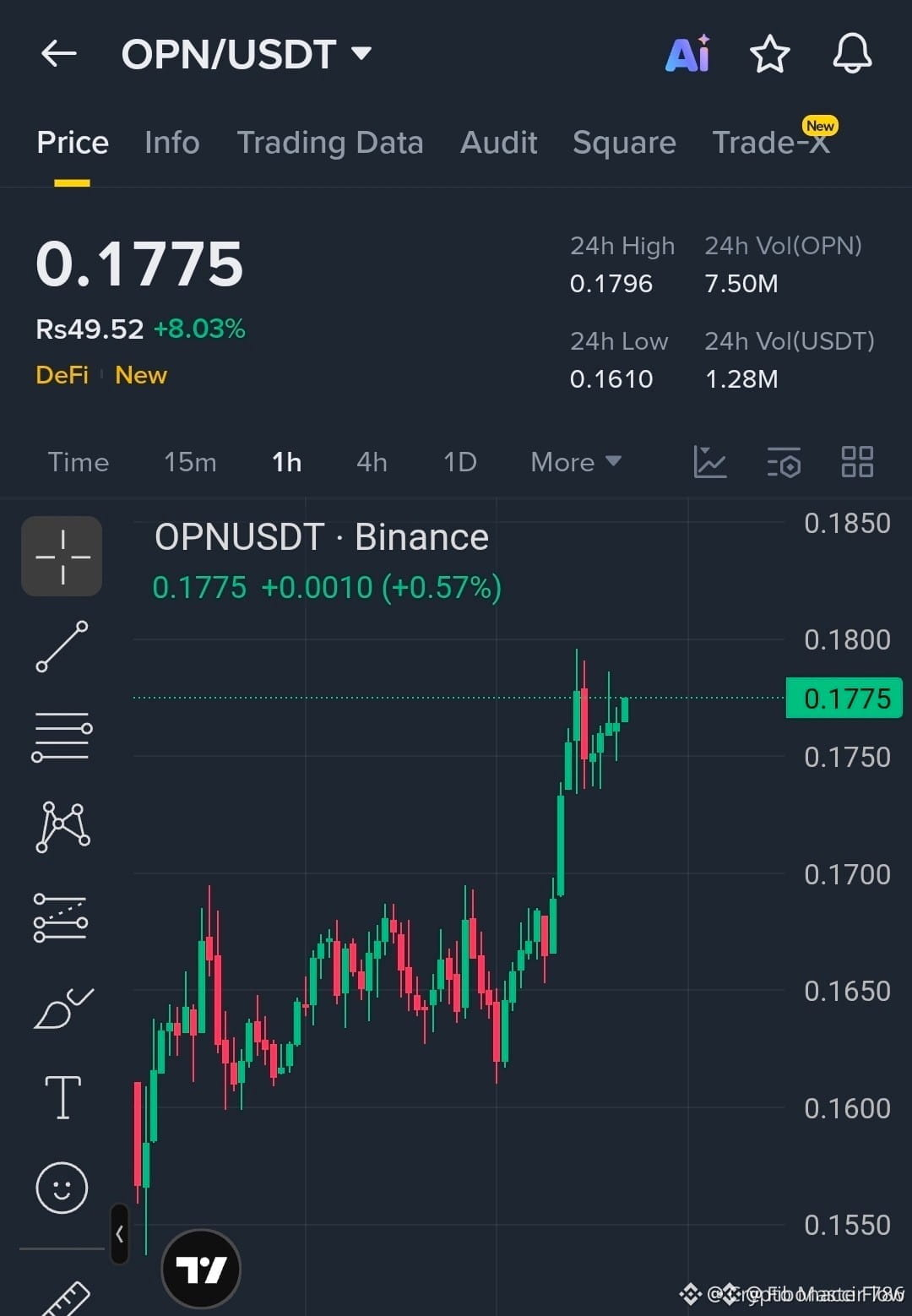Click the 0.1600 price axis label
This screenshot has width=912, height=1316.
[x=847, y=1109]
